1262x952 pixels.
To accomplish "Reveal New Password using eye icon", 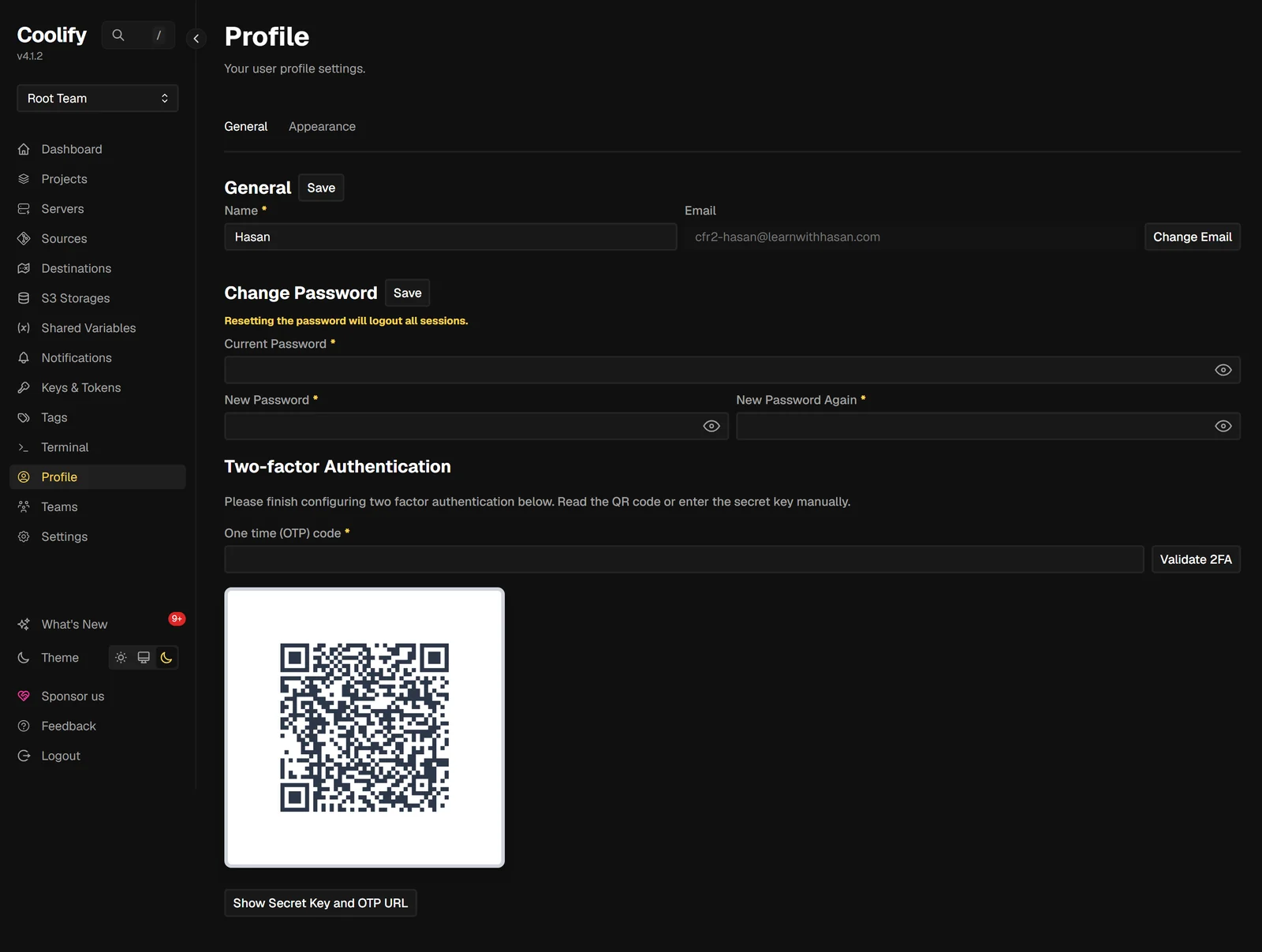I will (x=711, y=426).
